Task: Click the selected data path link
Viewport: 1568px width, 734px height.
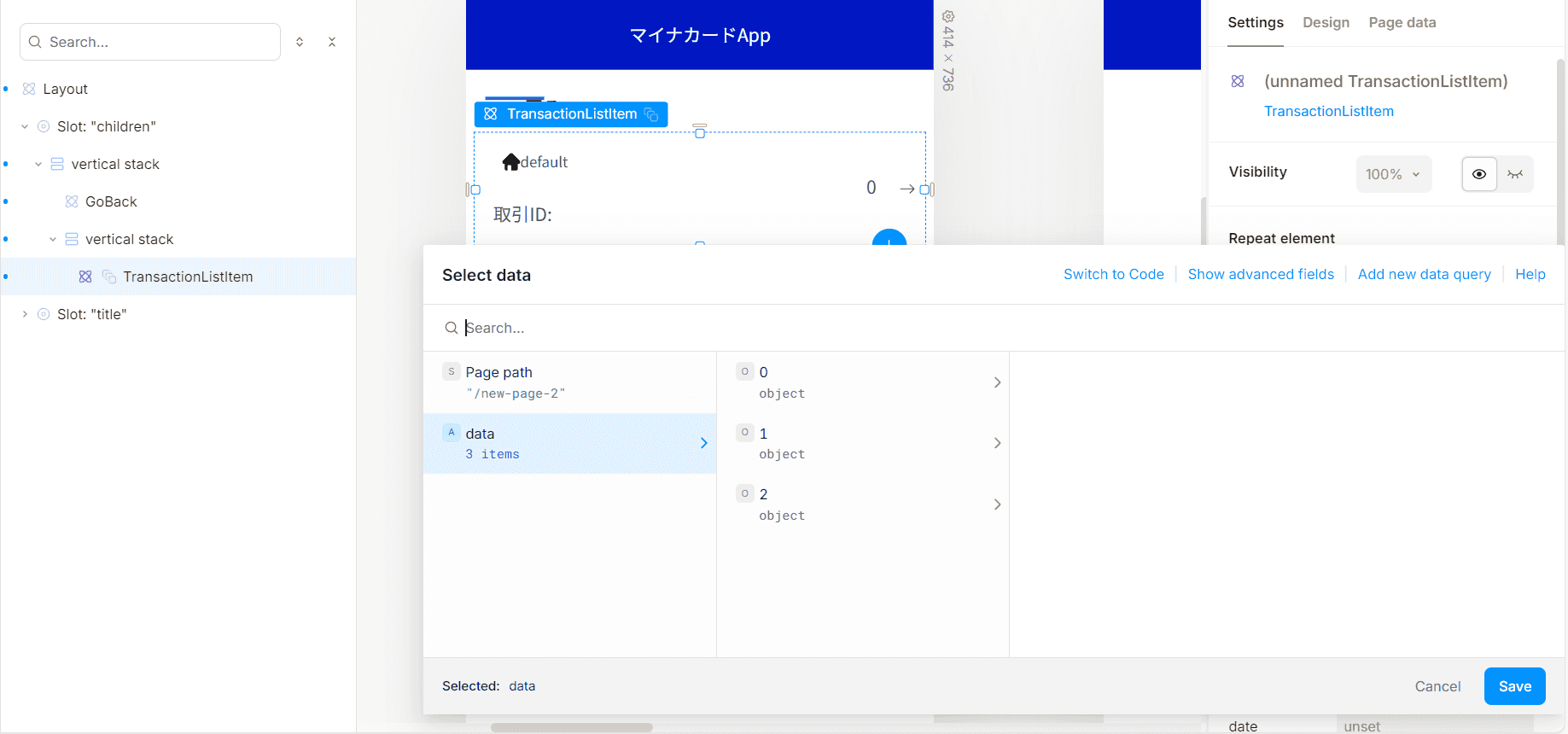Action: [x=522, y=686]
